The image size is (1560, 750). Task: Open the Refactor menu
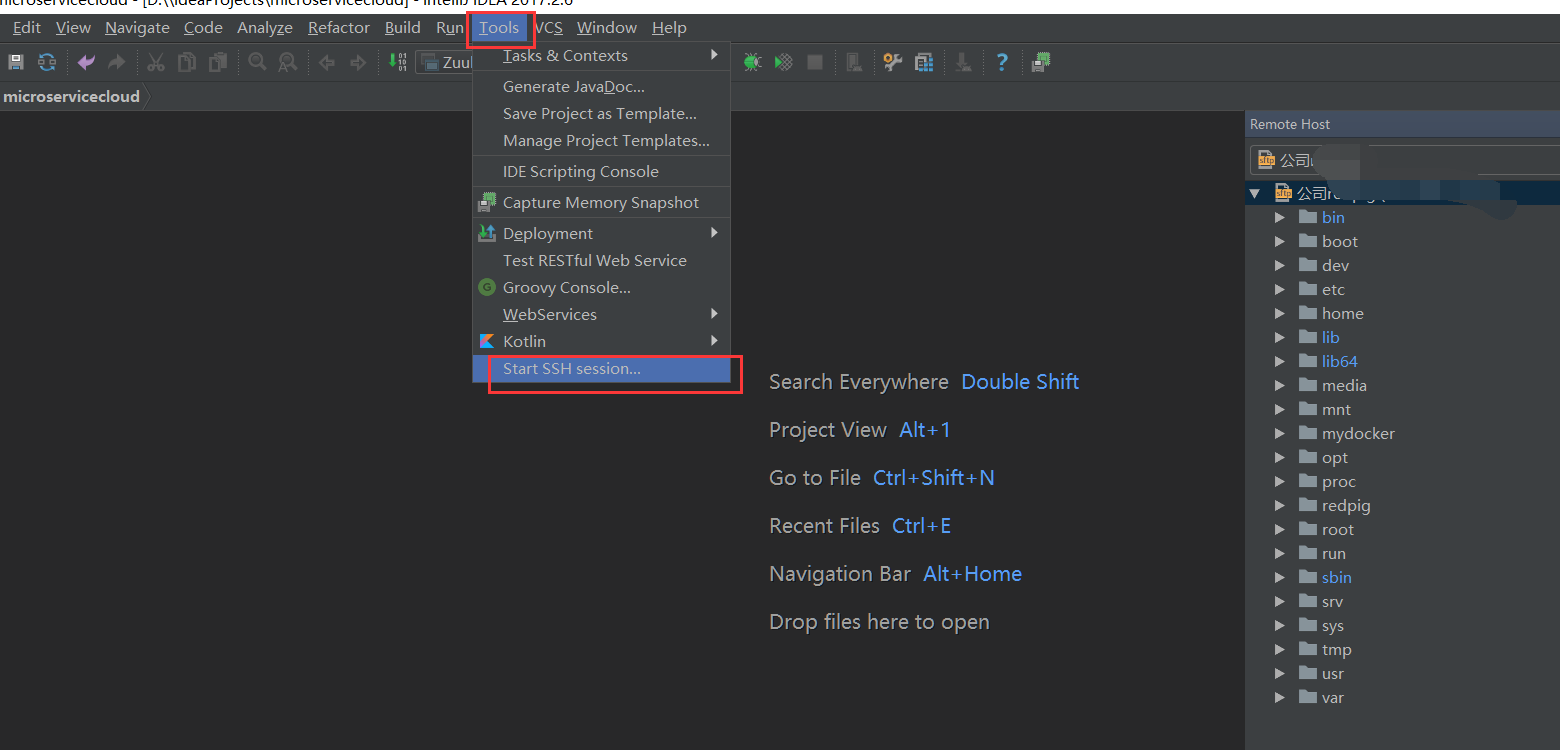tap(339, 27)
